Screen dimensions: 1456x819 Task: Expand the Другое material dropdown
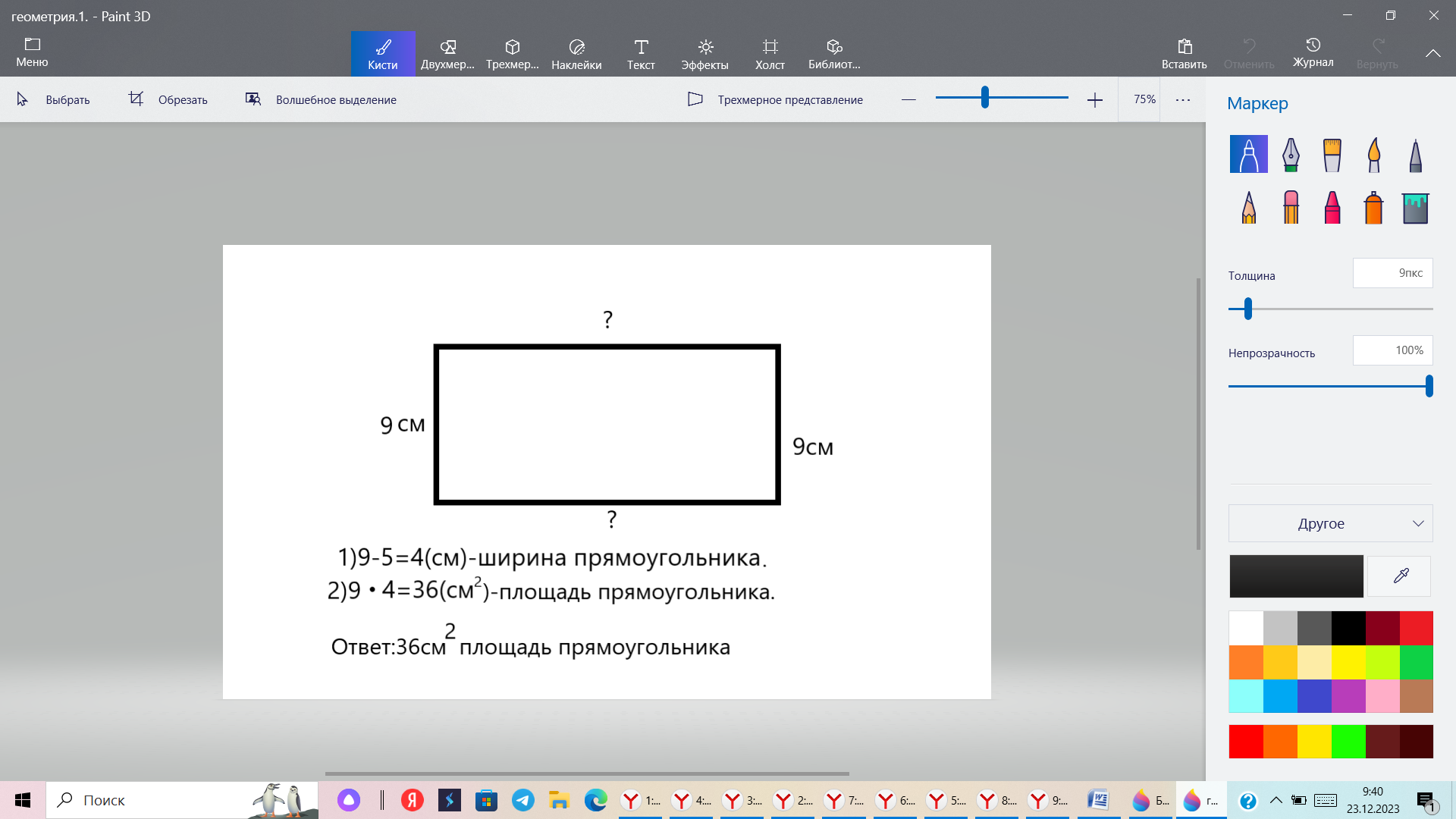[x=1330, y=523]
